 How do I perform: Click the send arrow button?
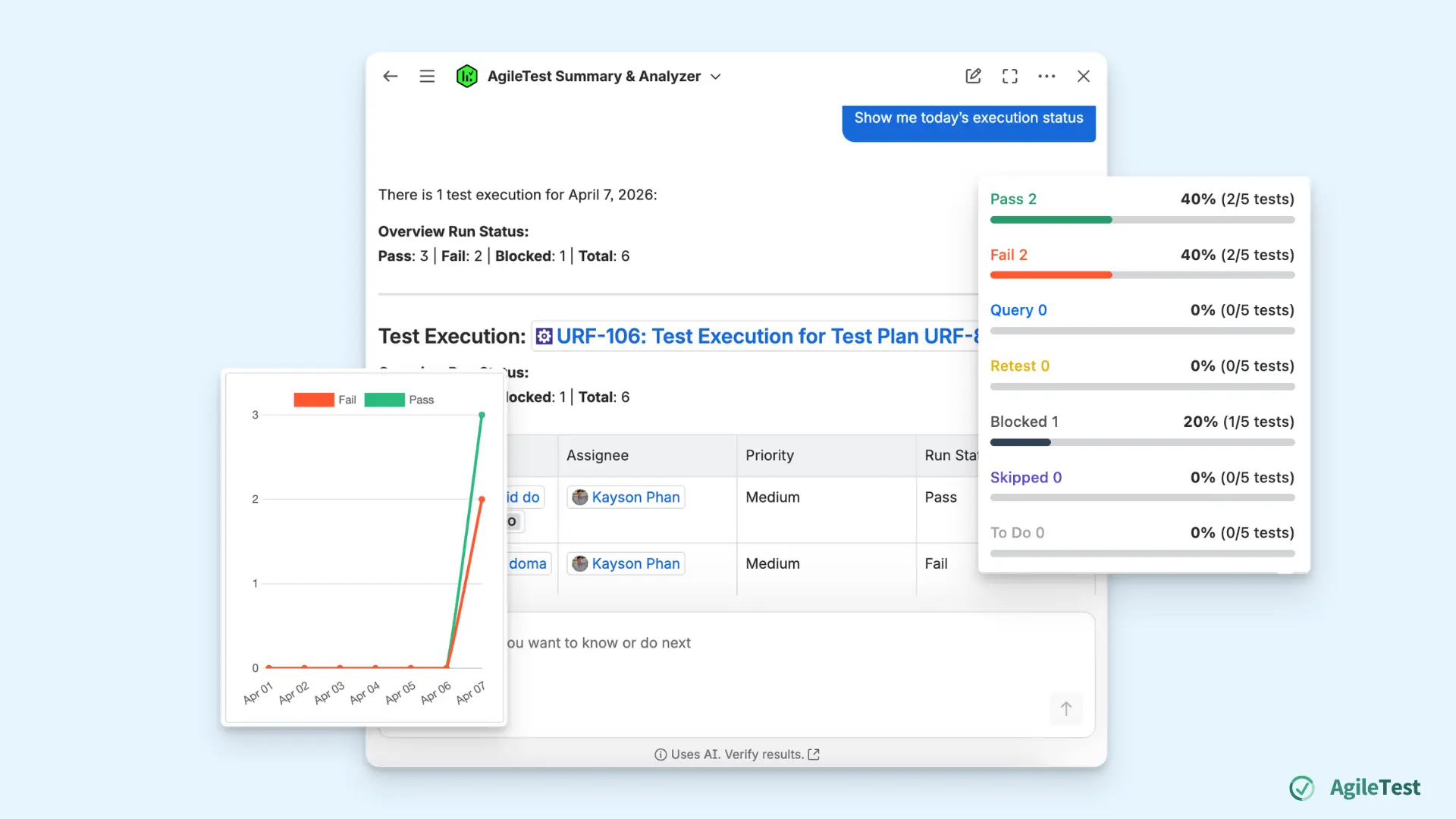pos(1065,708)
